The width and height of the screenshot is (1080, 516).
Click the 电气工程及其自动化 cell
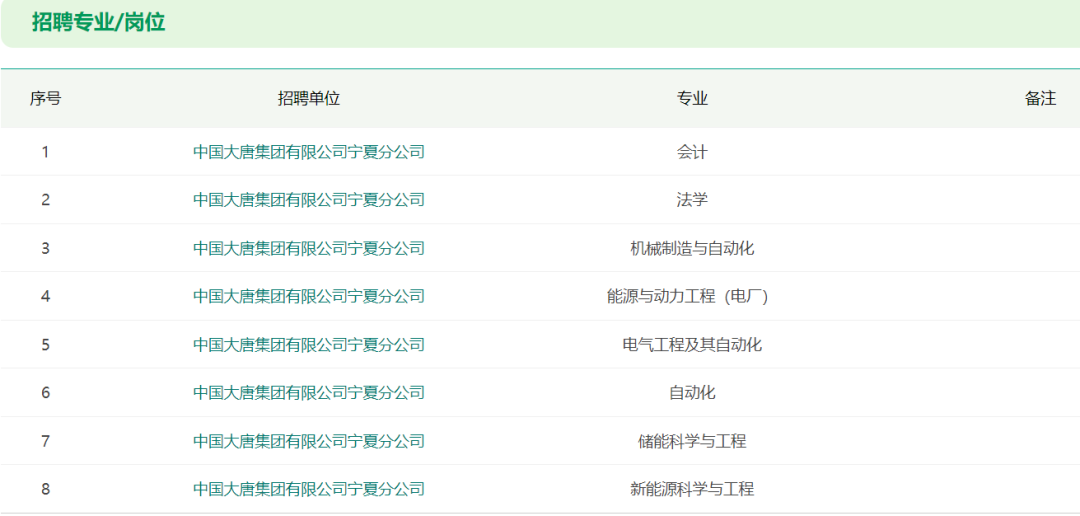692,344
